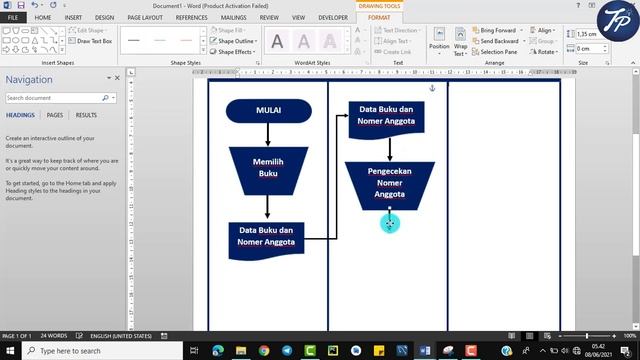Screen dimensions: 640x360
Task: Switch to RESULTS in Navigation pane
Action: click(x=86, y=115)
